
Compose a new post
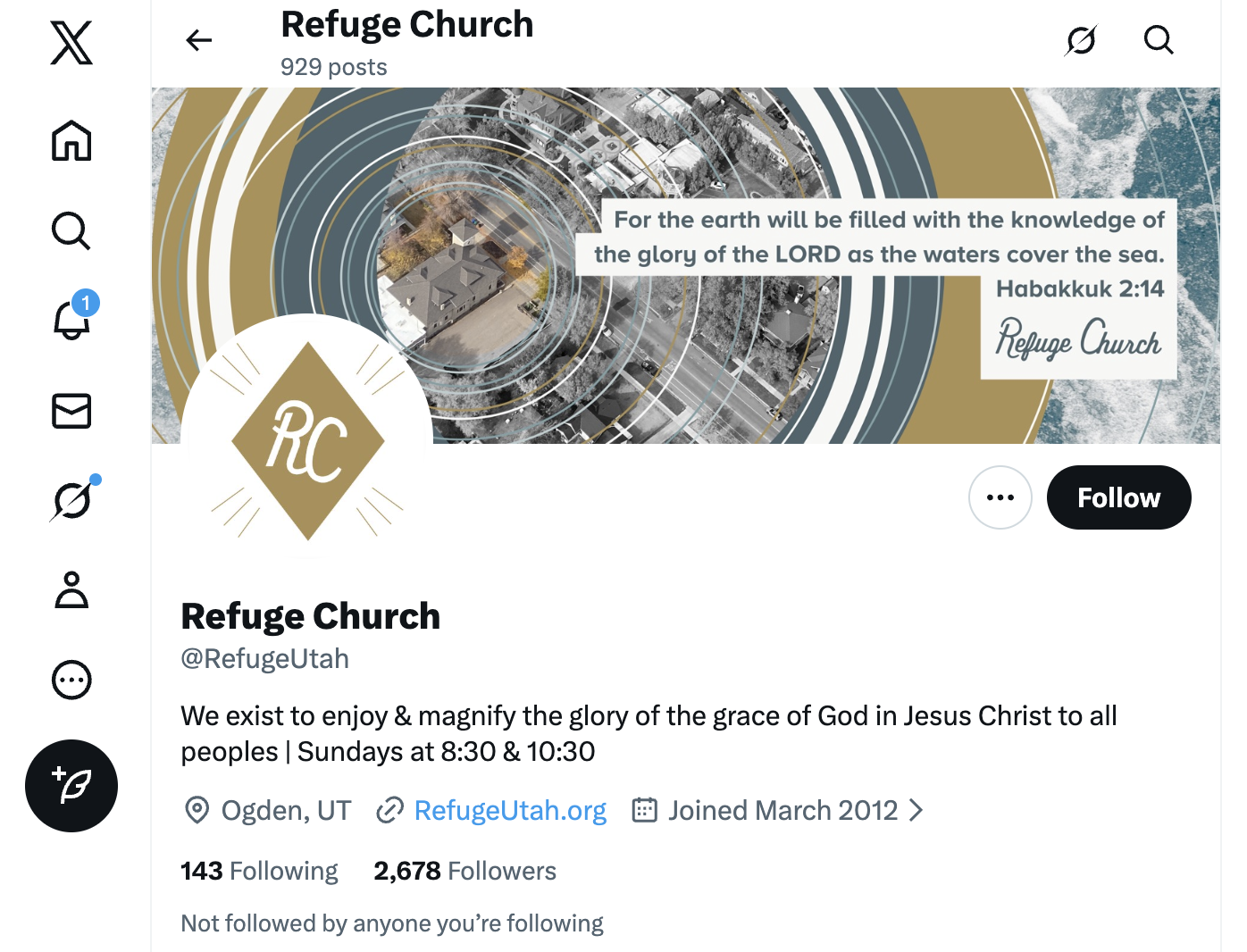point(71,786)
